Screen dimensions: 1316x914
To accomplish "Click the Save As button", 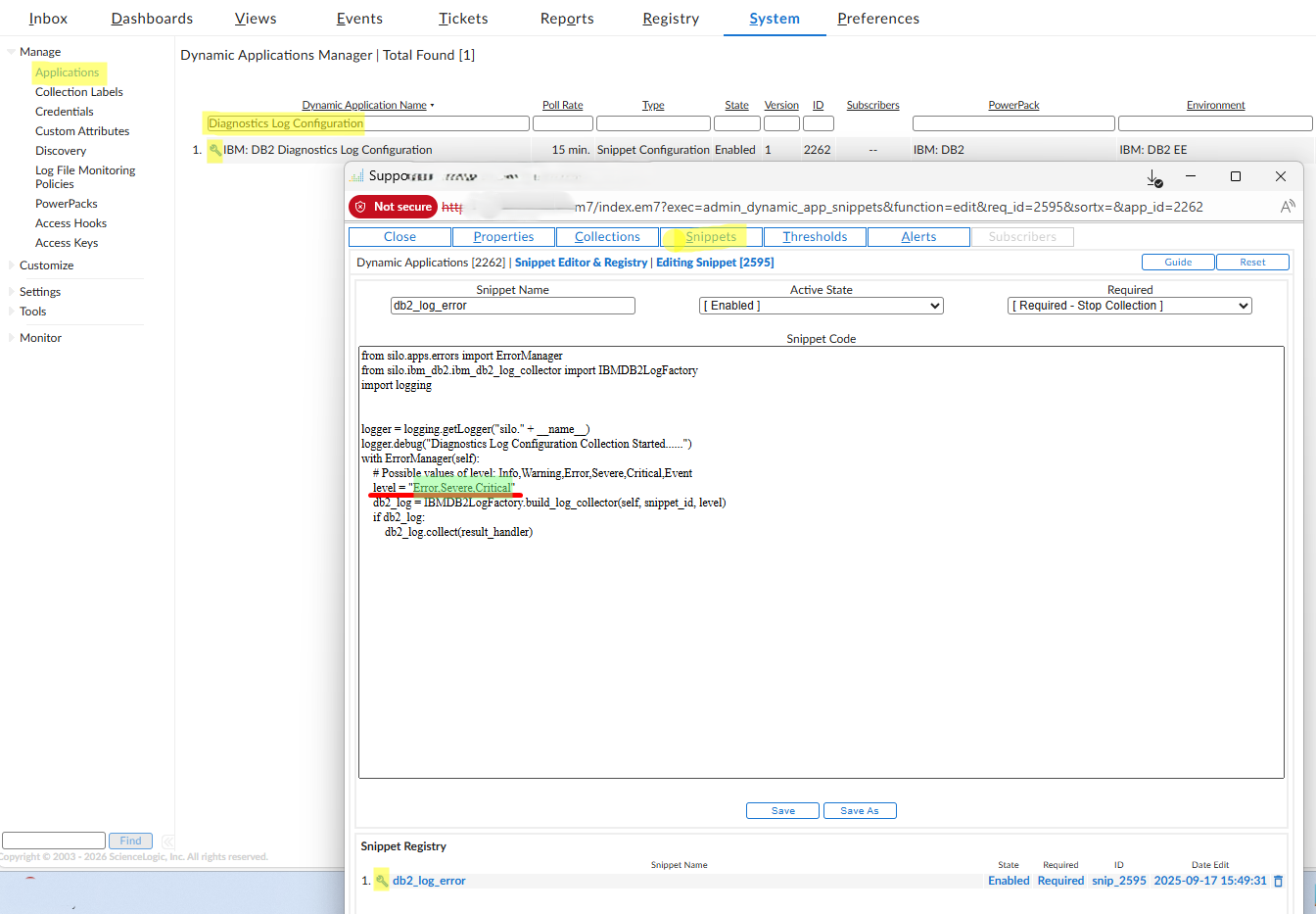I will (860, 811).
